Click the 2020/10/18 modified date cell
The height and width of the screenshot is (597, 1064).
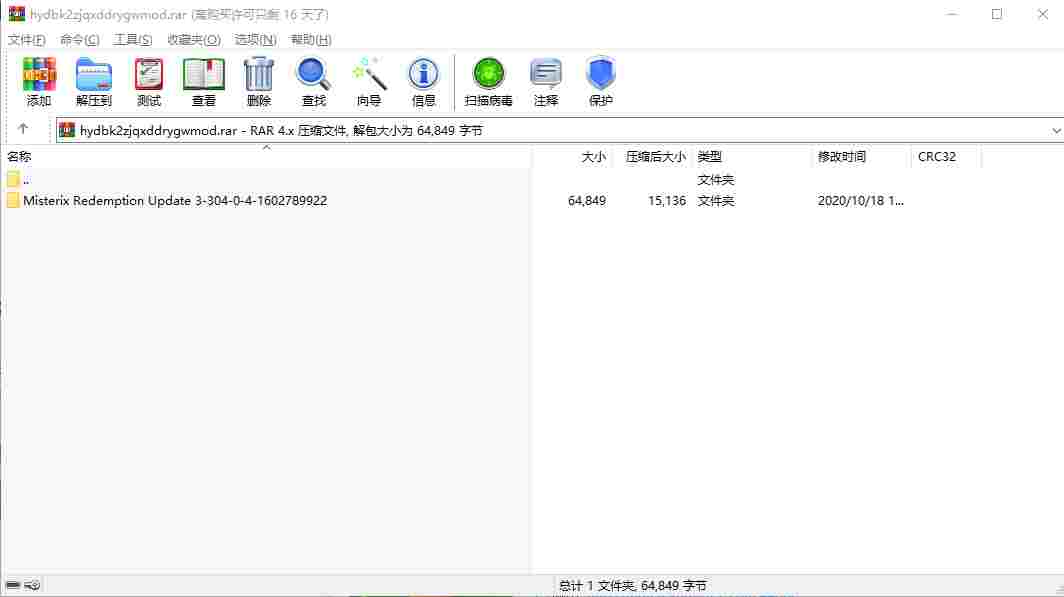(860, 200)
